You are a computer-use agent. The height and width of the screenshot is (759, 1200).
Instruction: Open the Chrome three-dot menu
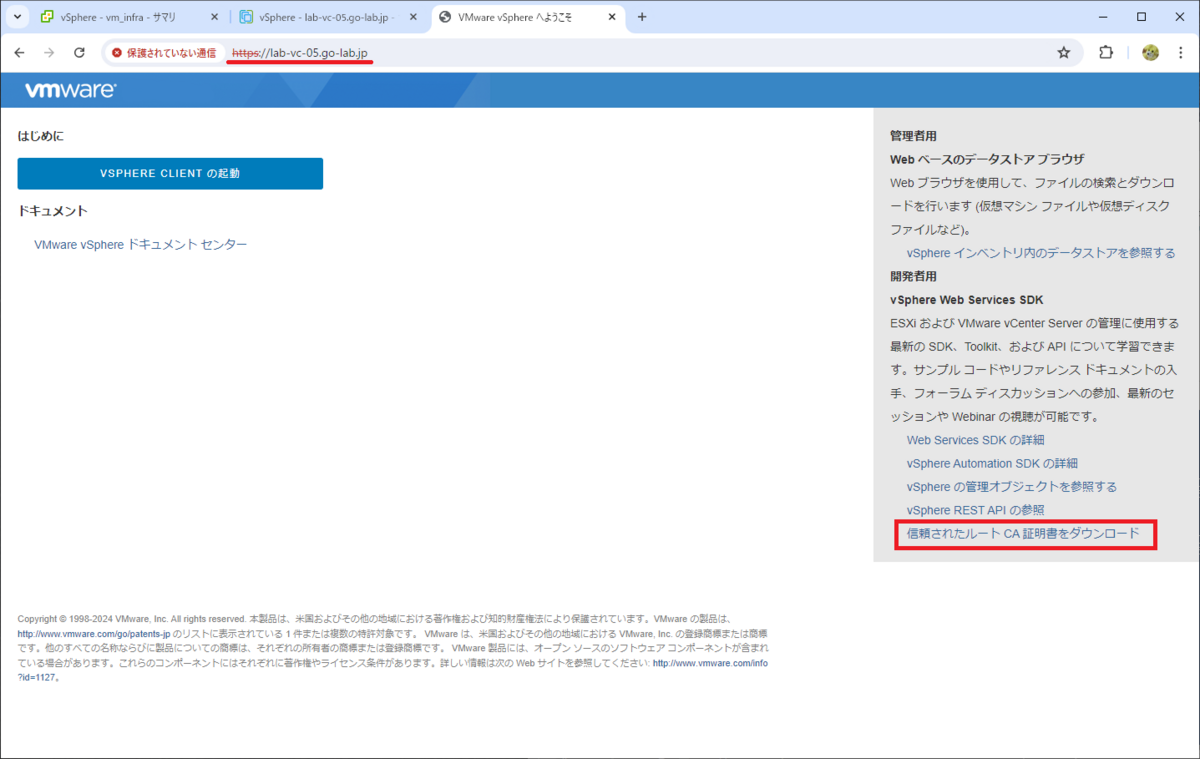(x=1181, y=53)
